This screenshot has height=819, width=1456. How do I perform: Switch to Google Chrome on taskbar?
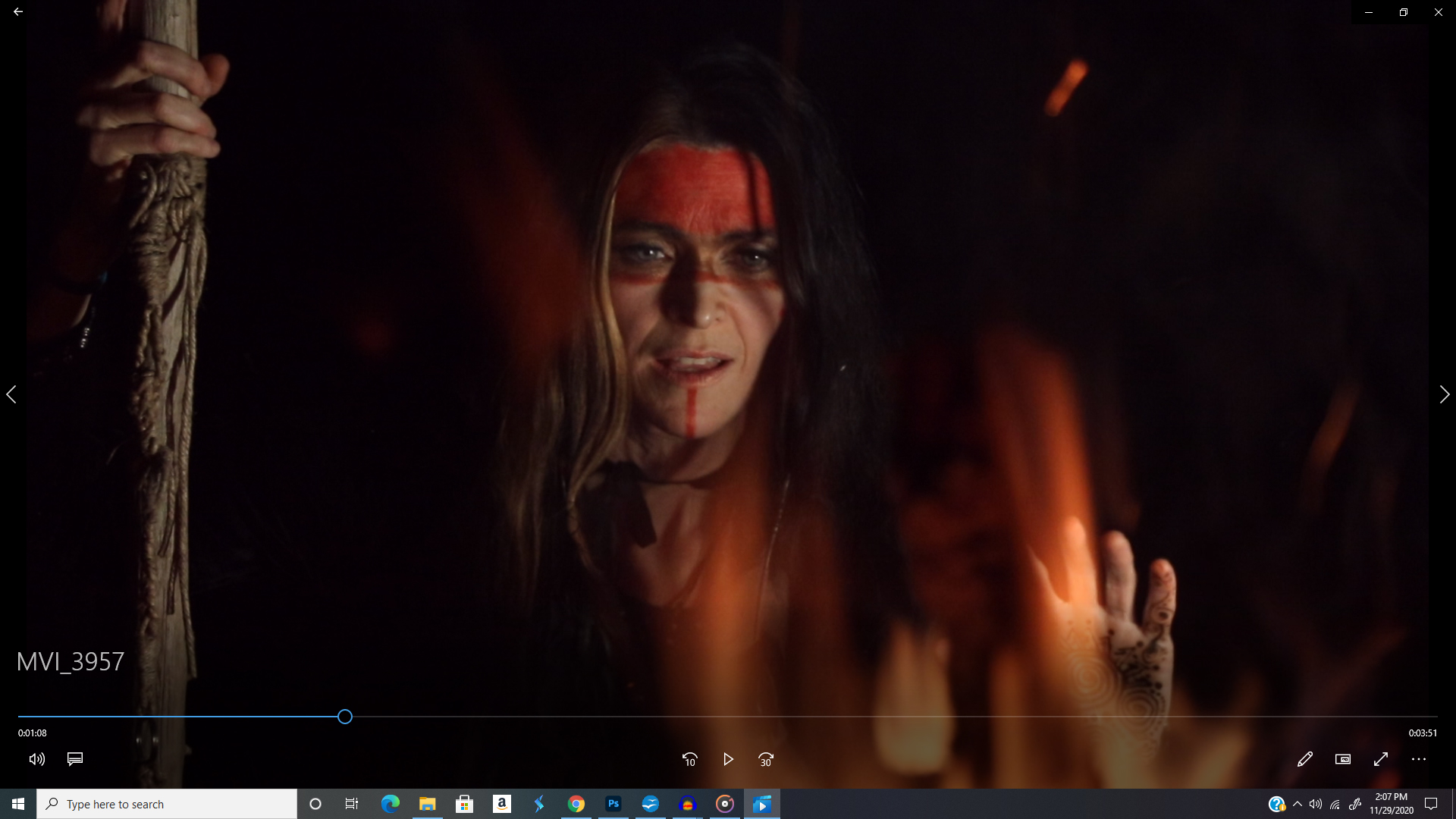[x=576, y=804]
